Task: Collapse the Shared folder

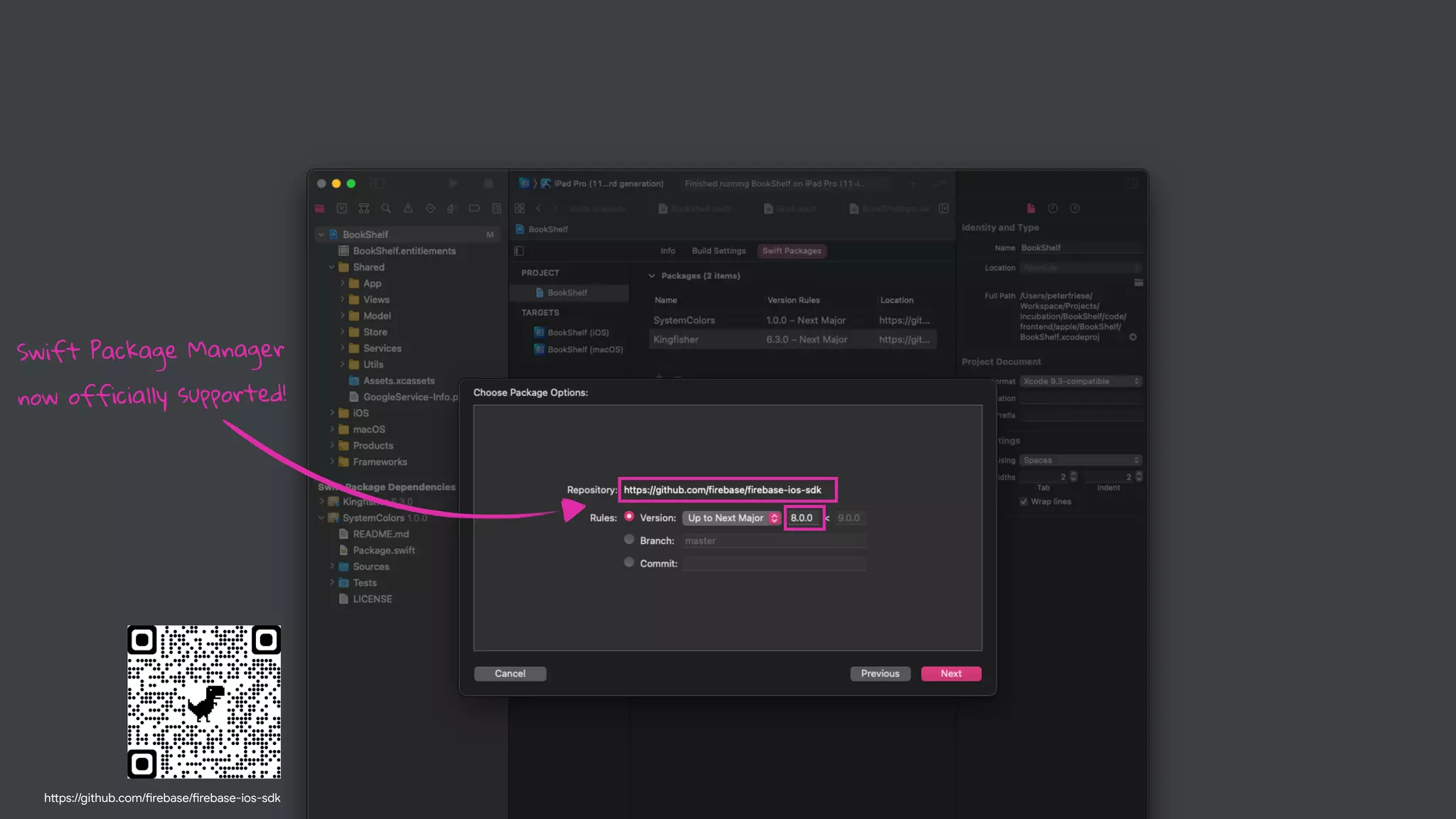Action: (331, 267)
